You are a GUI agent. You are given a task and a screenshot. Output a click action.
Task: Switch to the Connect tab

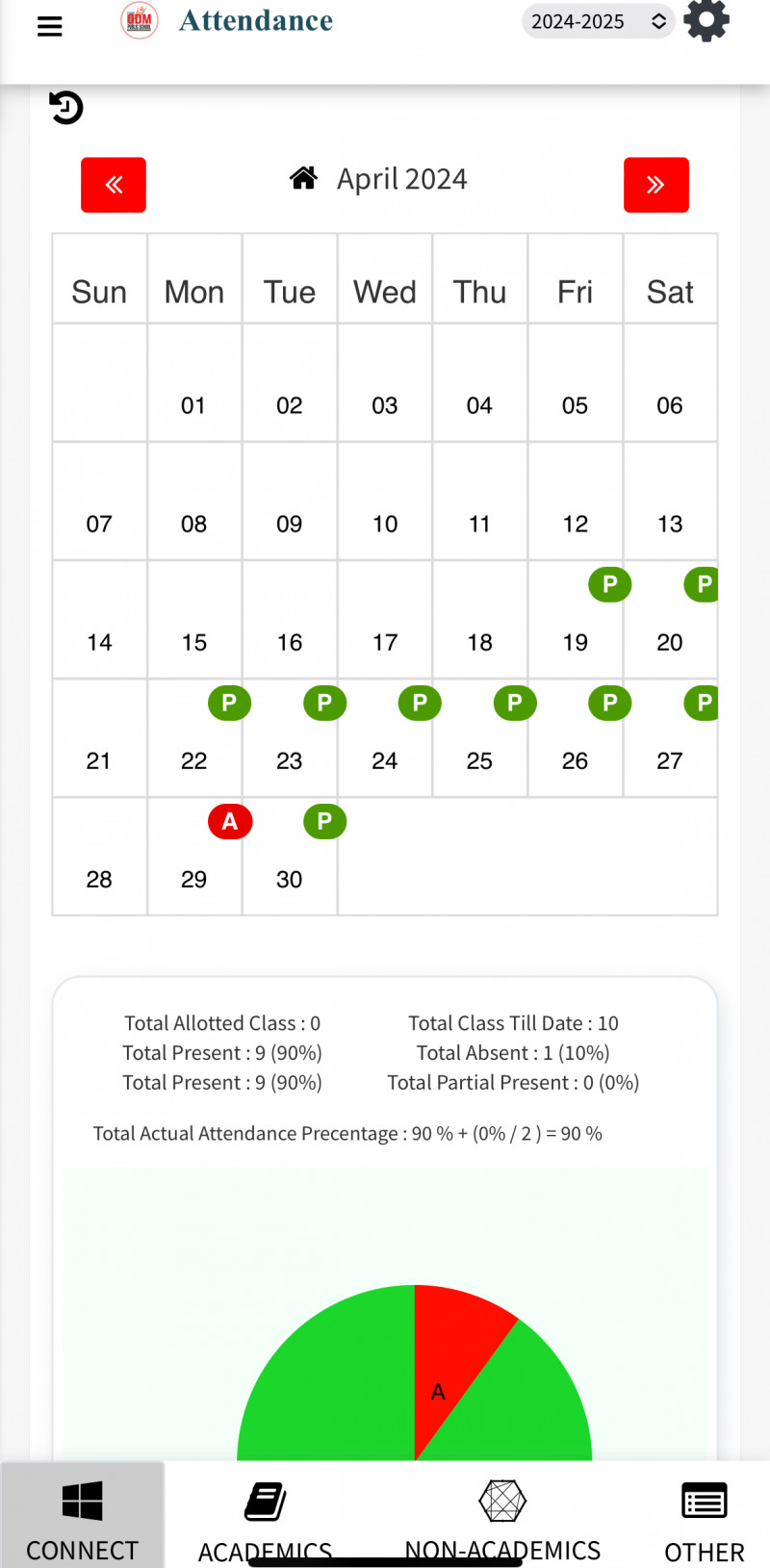point(83,1516)
